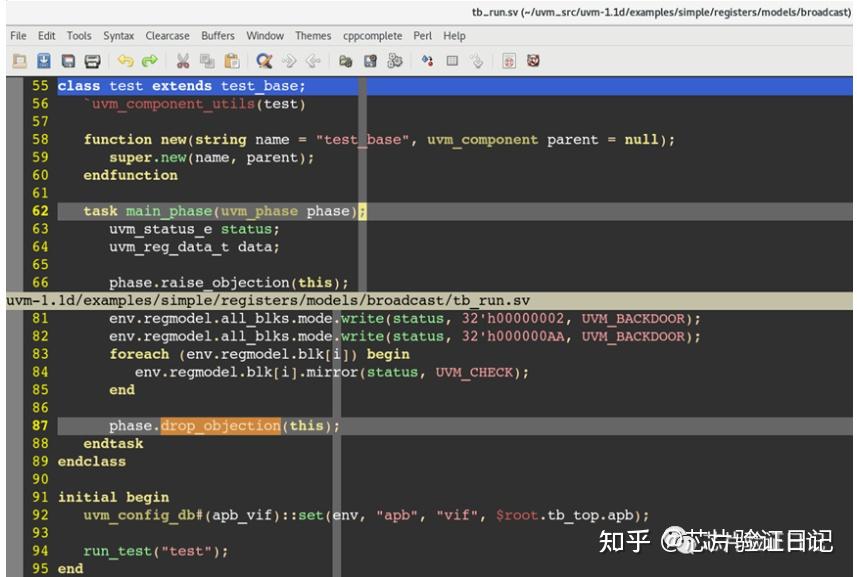Click 'endclass' on line 89

point(92,461)
